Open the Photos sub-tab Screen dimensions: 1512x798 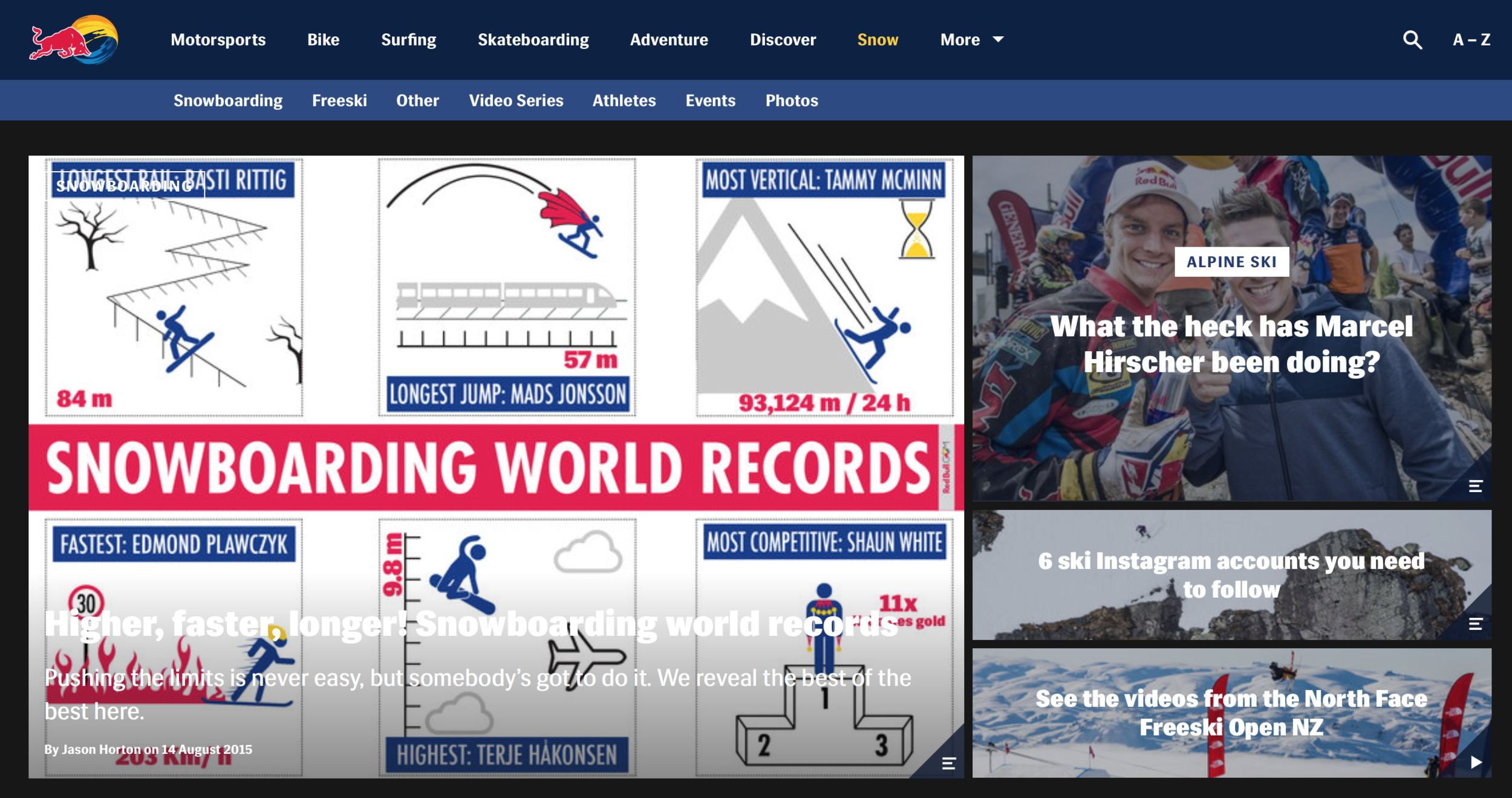(792, 100)
